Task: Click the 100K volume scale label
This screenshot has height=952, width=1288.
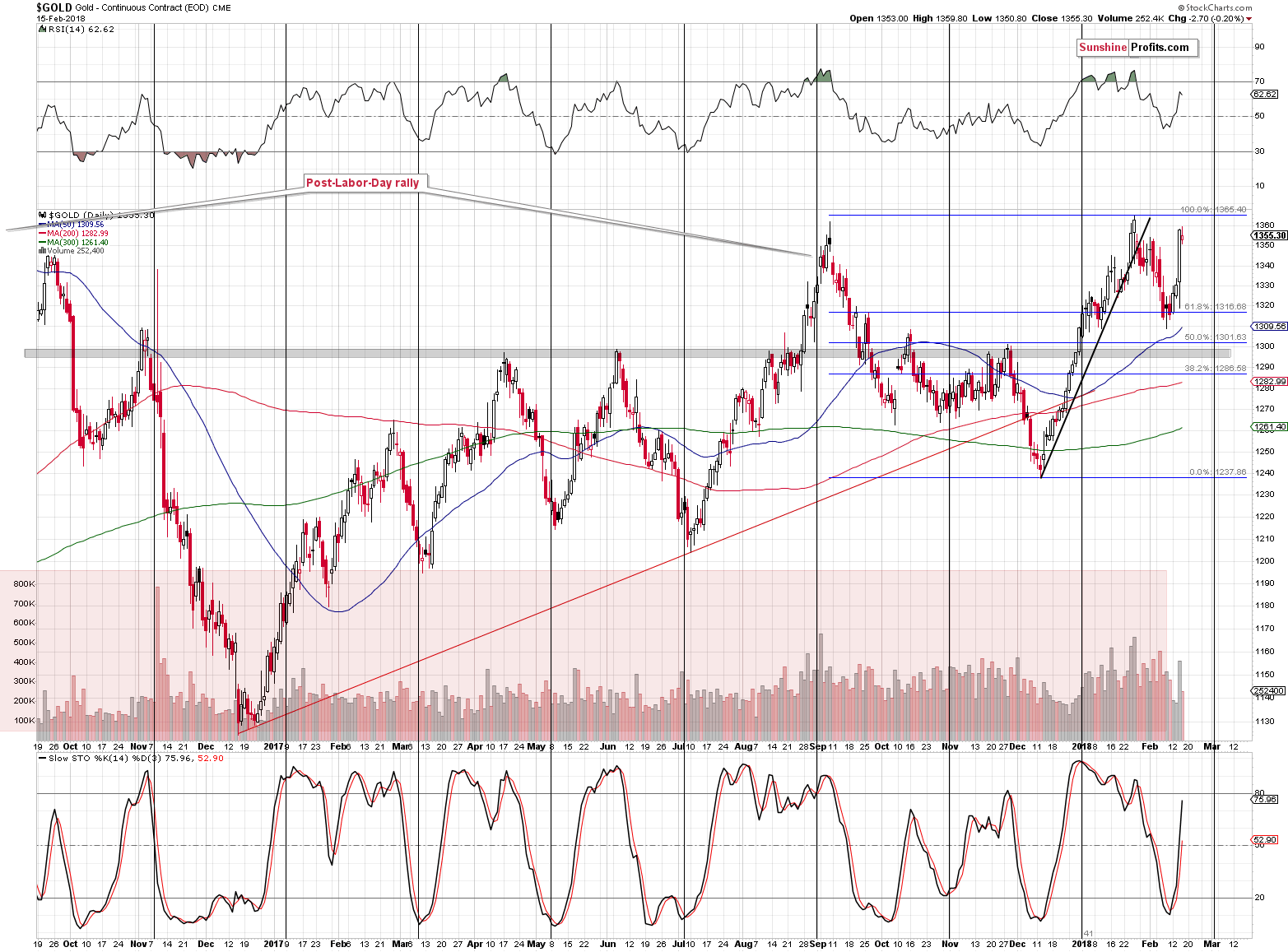Action: tap(24, 721)
